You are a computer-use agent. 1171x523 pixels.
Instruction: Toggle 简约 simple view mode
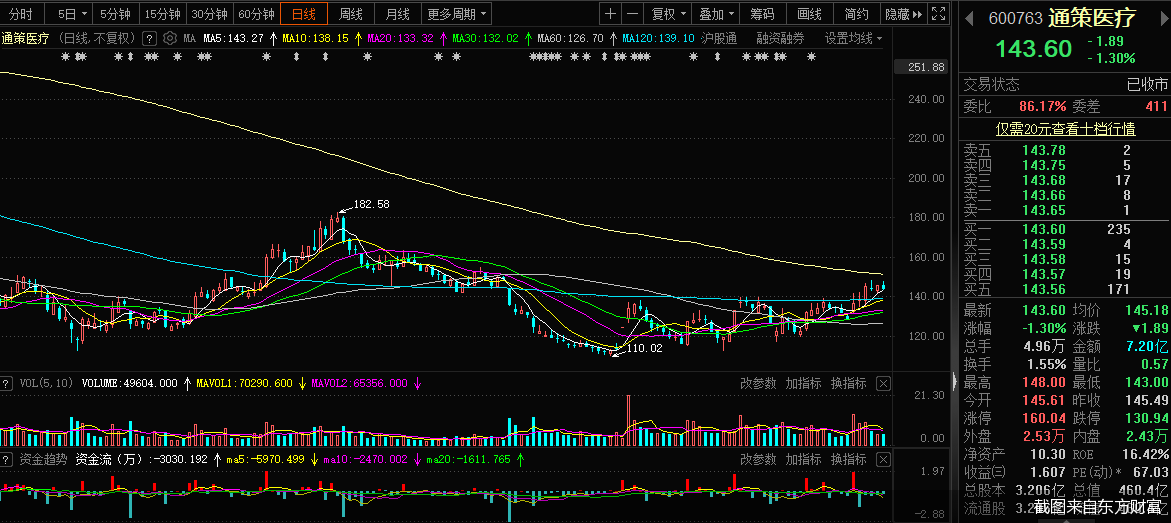856,14
